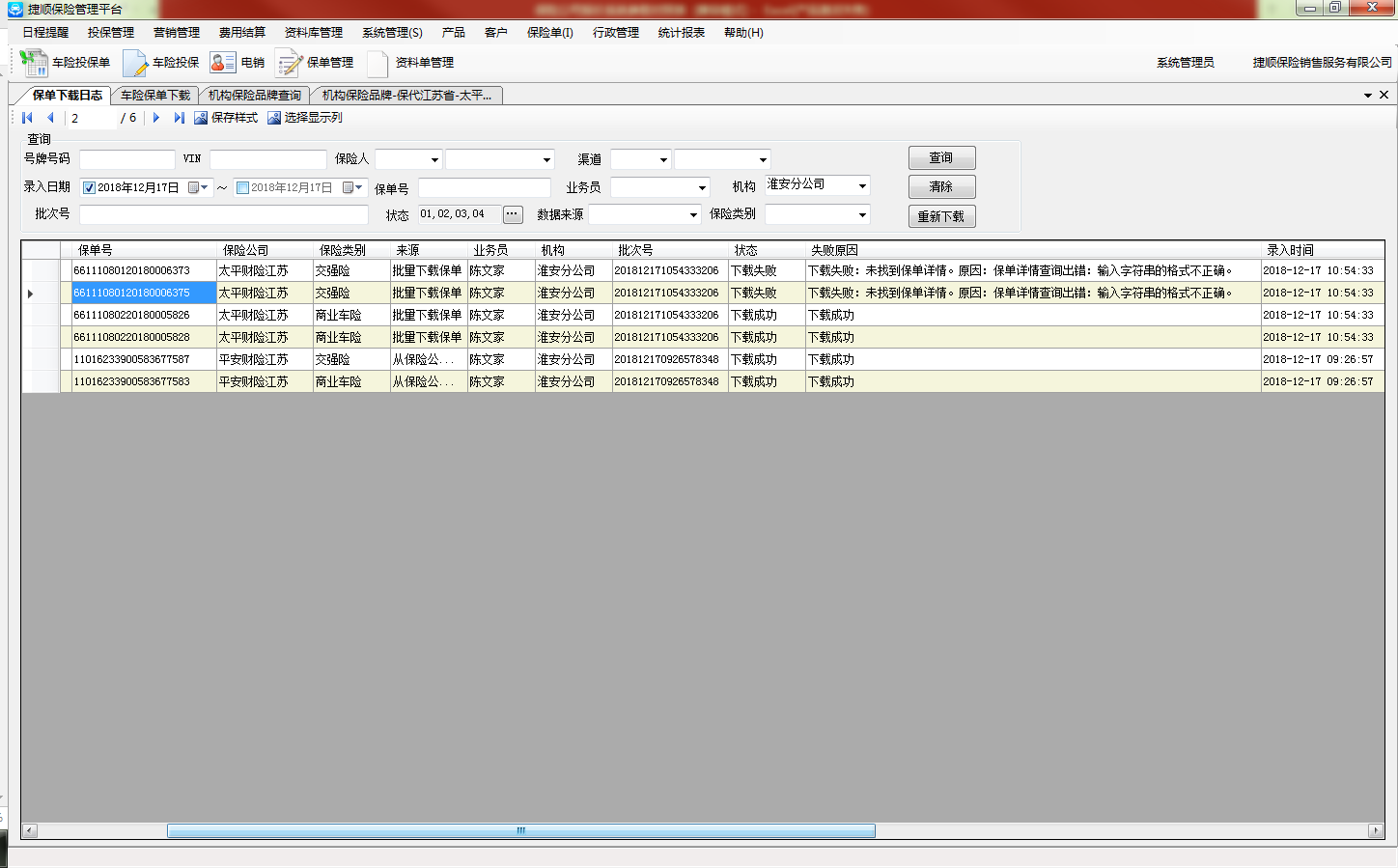1398x868 pixels.
Task: Open the 数据来源 dropdown
Action: pyautogui.click(x=693, y=215)
